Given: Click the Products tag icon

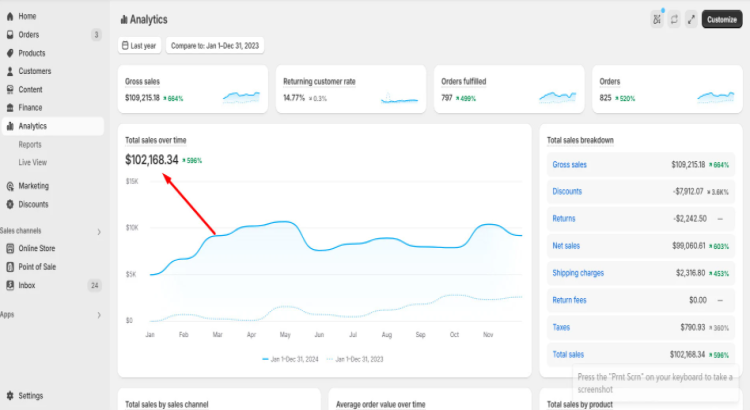Looking at the screenshot, I should (10, 53).
